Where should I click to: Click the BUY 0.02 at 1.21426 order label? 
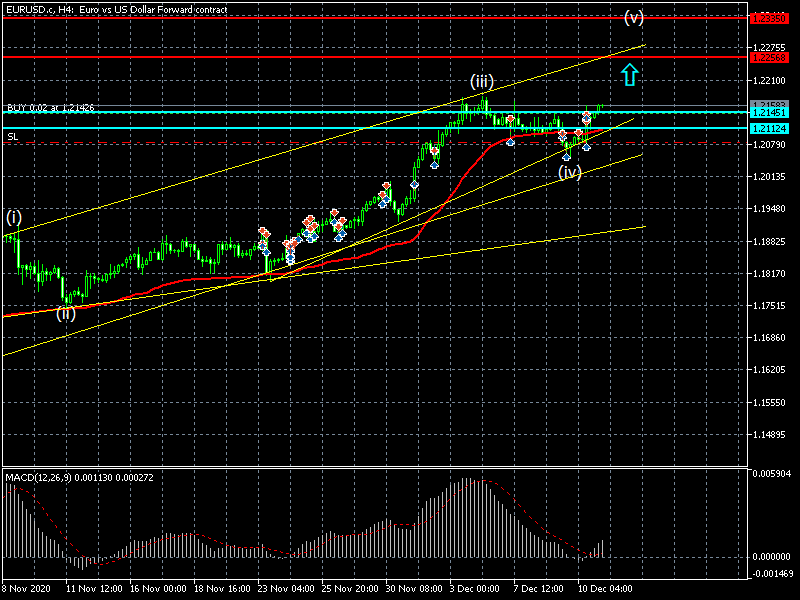pos(51,107)
